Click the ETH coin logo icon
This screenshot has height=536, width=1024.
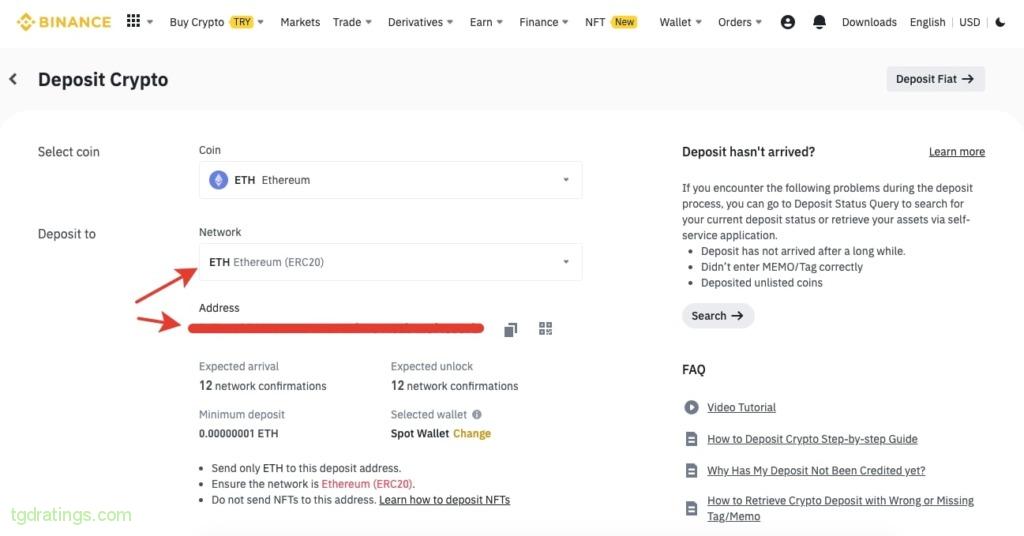pyautogui.click(x=218, y=180)
